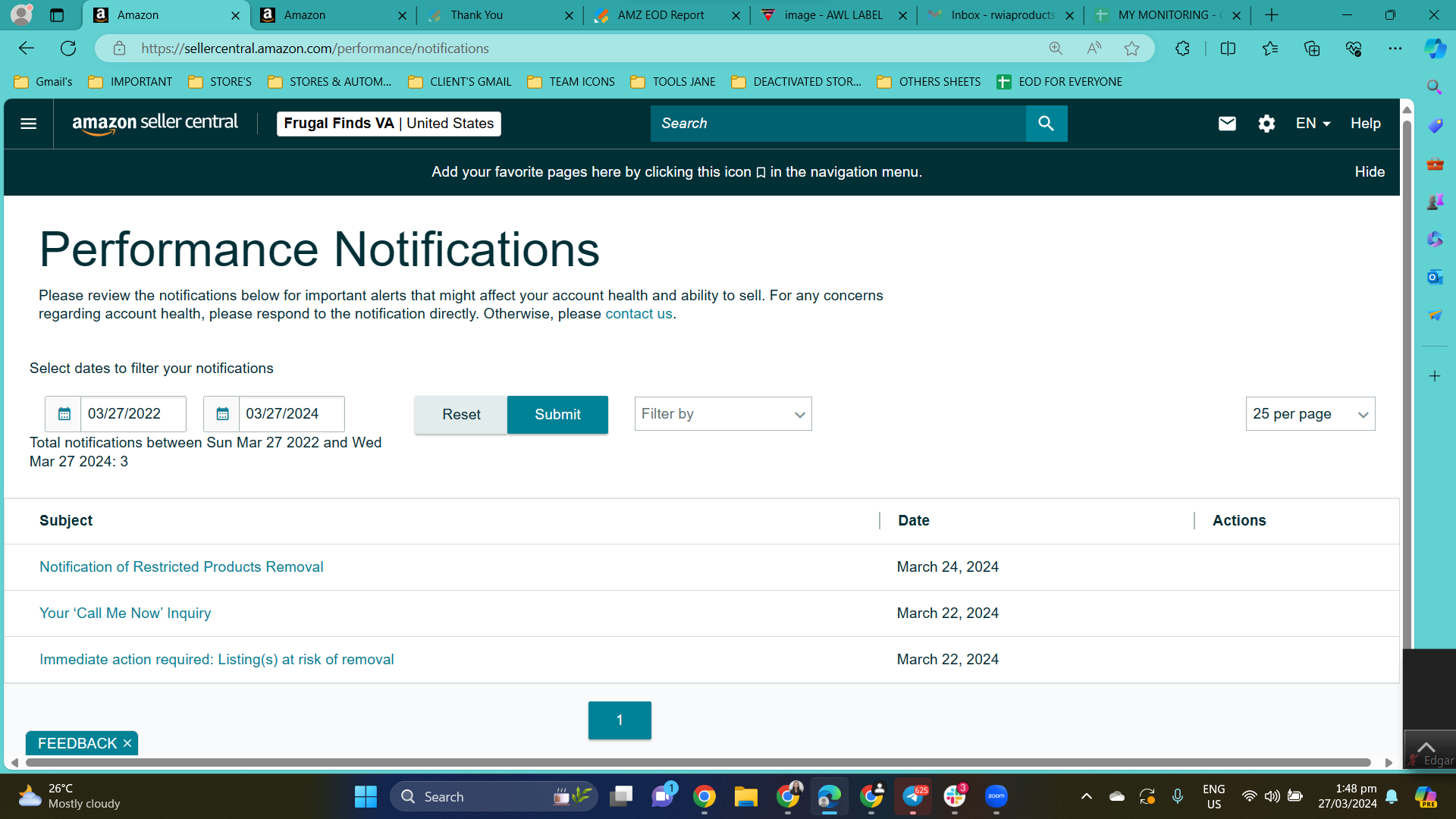Screen dimensions: 1456x819
Task: Switch to the Inbox - rwiaproducts tab
Action: pyautogui.click(x=1001, y=15)
